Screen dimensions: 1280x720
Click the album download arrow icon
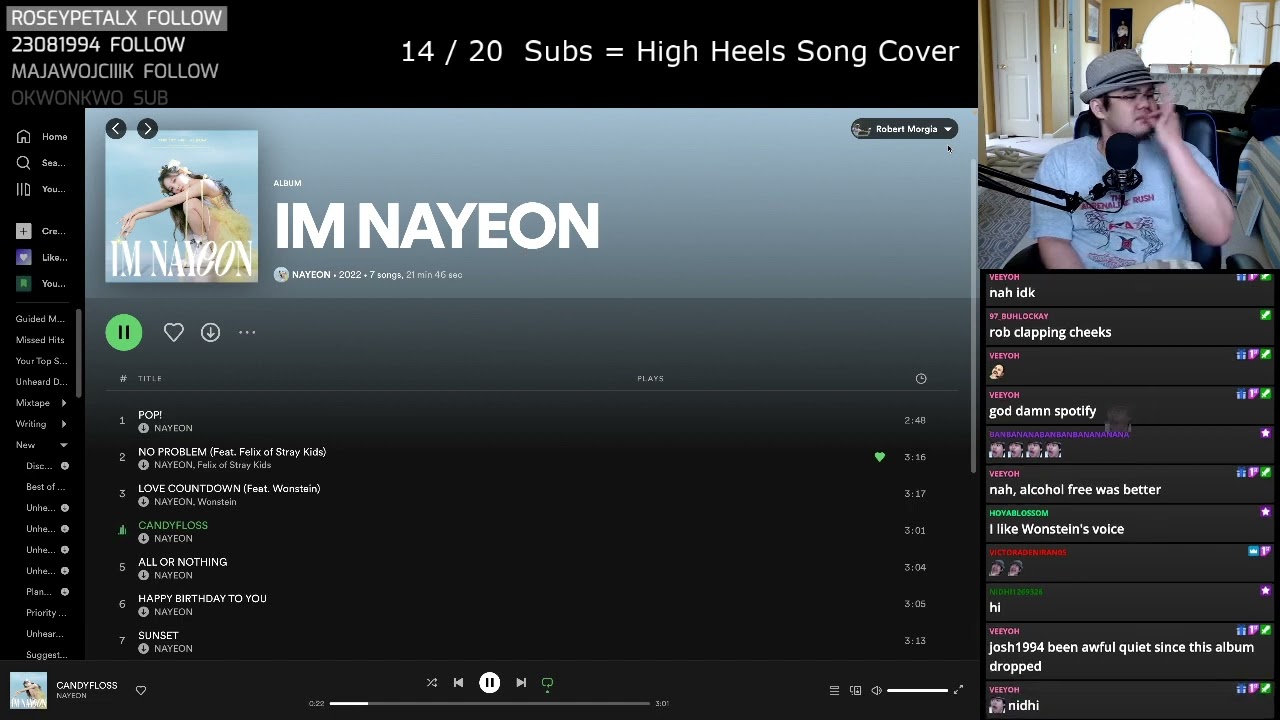[x=210, y=332]
